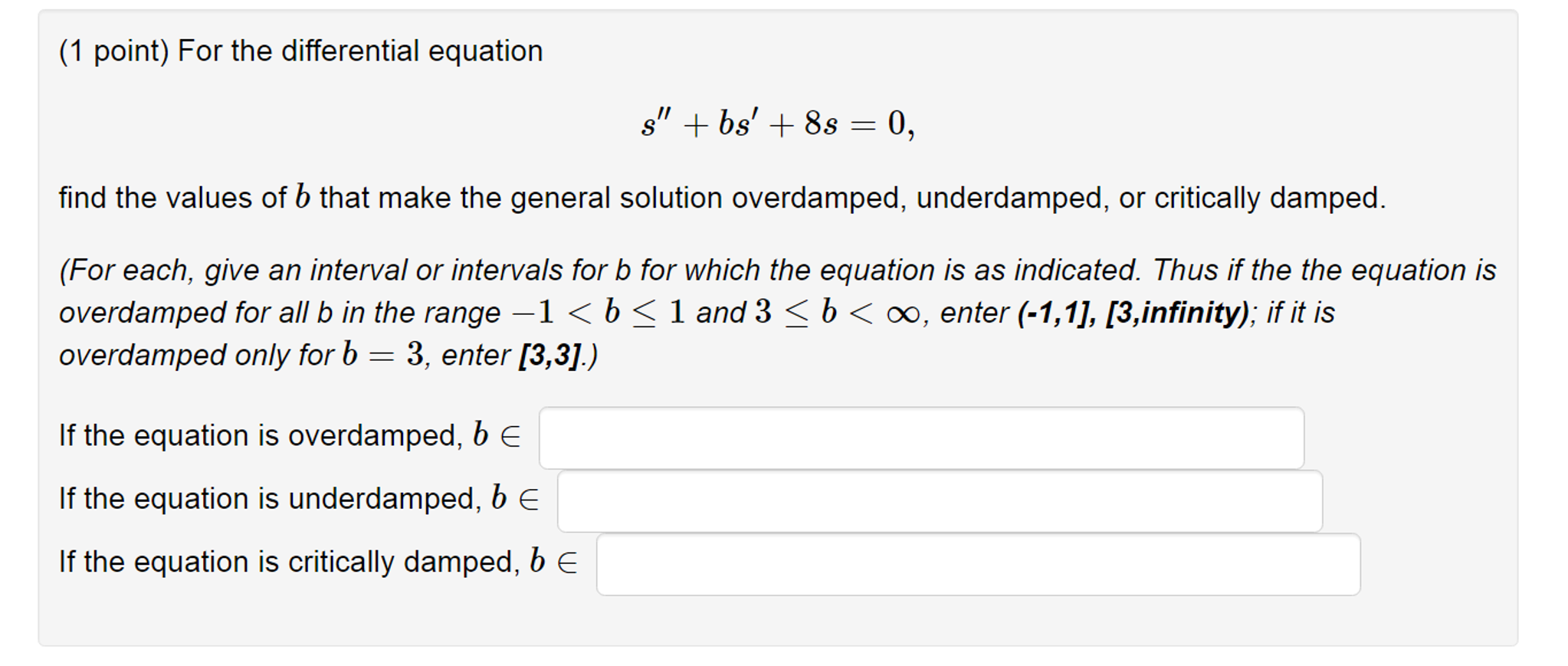
Task: Click the infinity symbol in the instructions
Action: pyautogui.click(x=902, y=313)
